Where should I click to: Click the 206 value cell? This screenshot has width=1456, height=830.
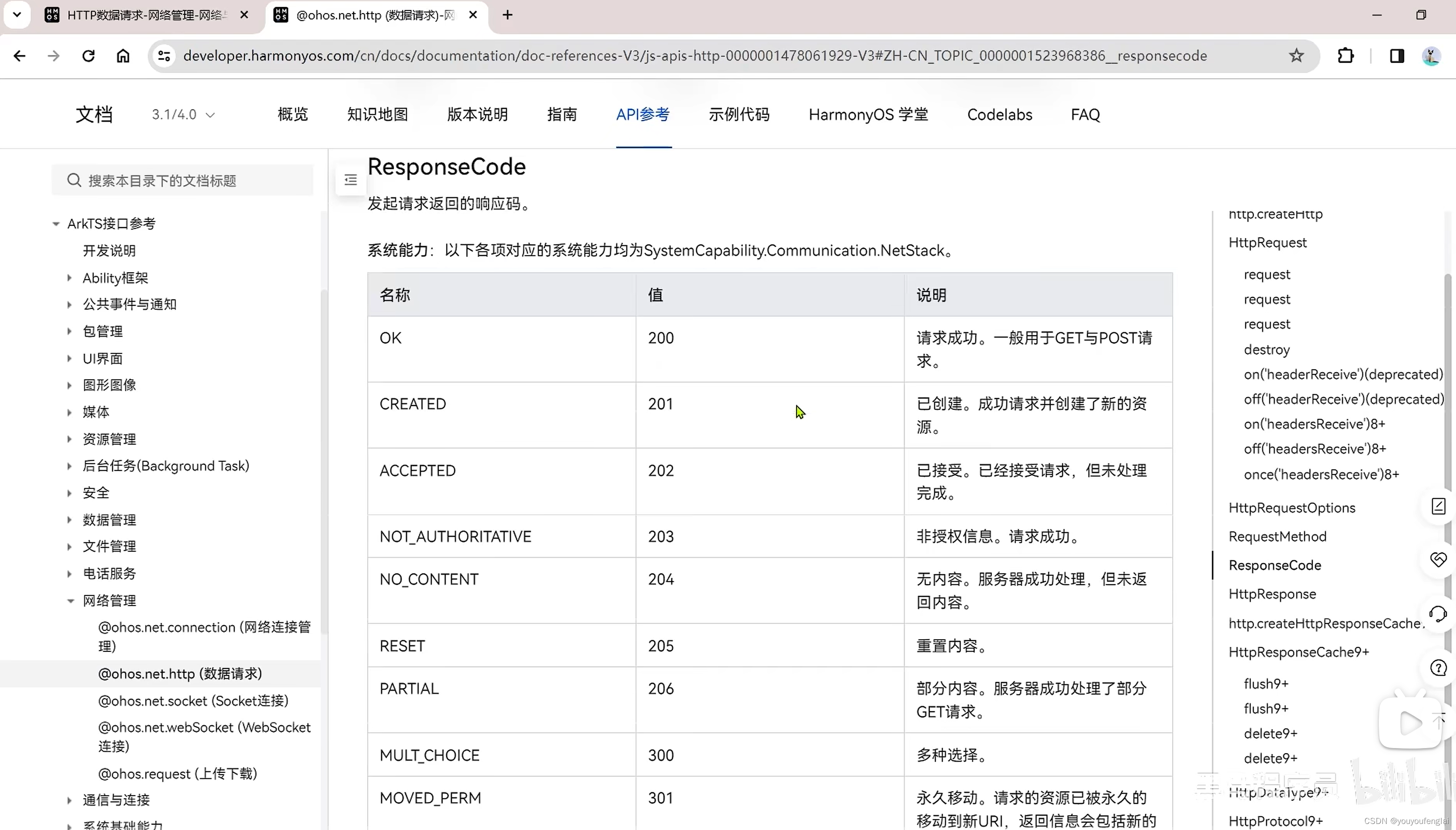[x=770, y=700]
